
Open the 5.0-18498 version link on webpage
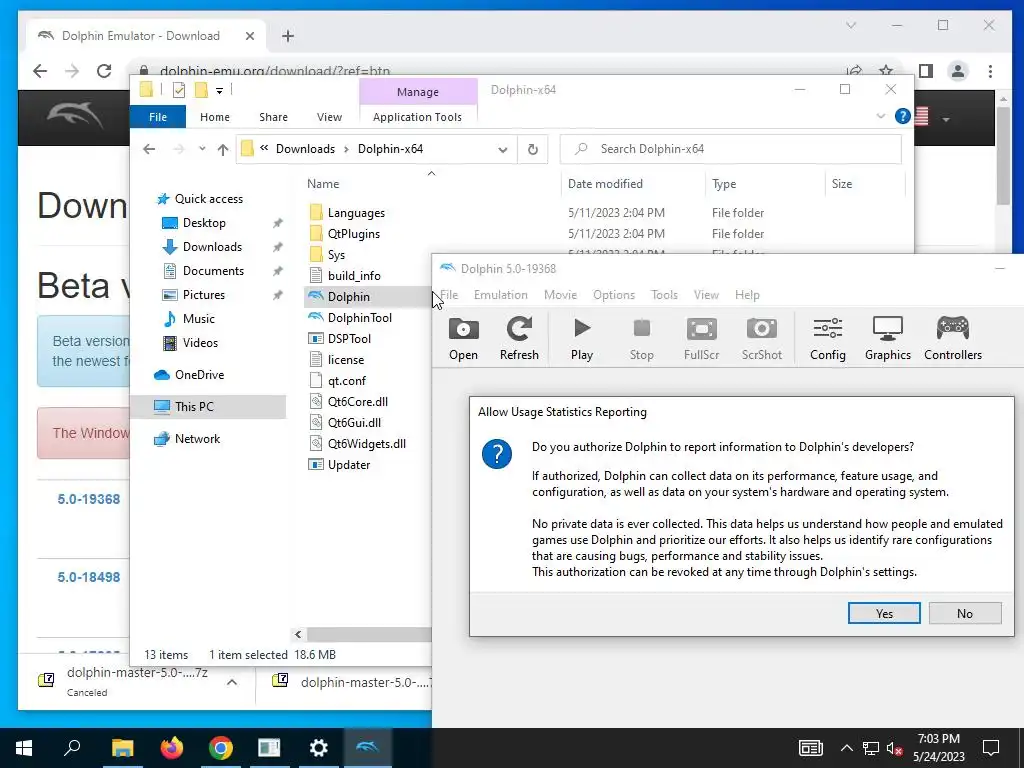[x=89, y=577]
